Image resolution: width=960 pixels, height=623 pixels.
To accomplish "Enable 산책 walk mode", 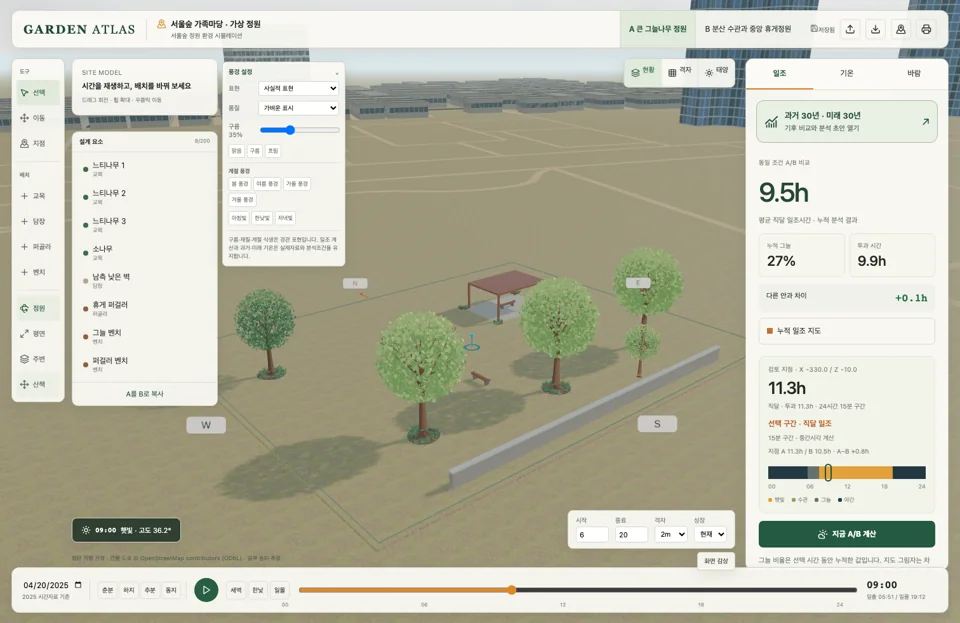I will [x=38, y=384].
